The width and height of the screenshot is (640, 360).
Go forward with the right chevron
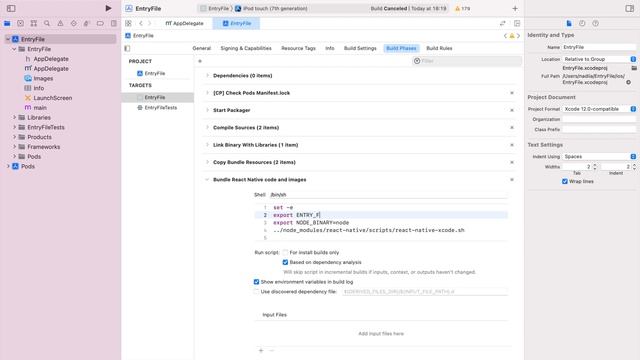point(149,23)
